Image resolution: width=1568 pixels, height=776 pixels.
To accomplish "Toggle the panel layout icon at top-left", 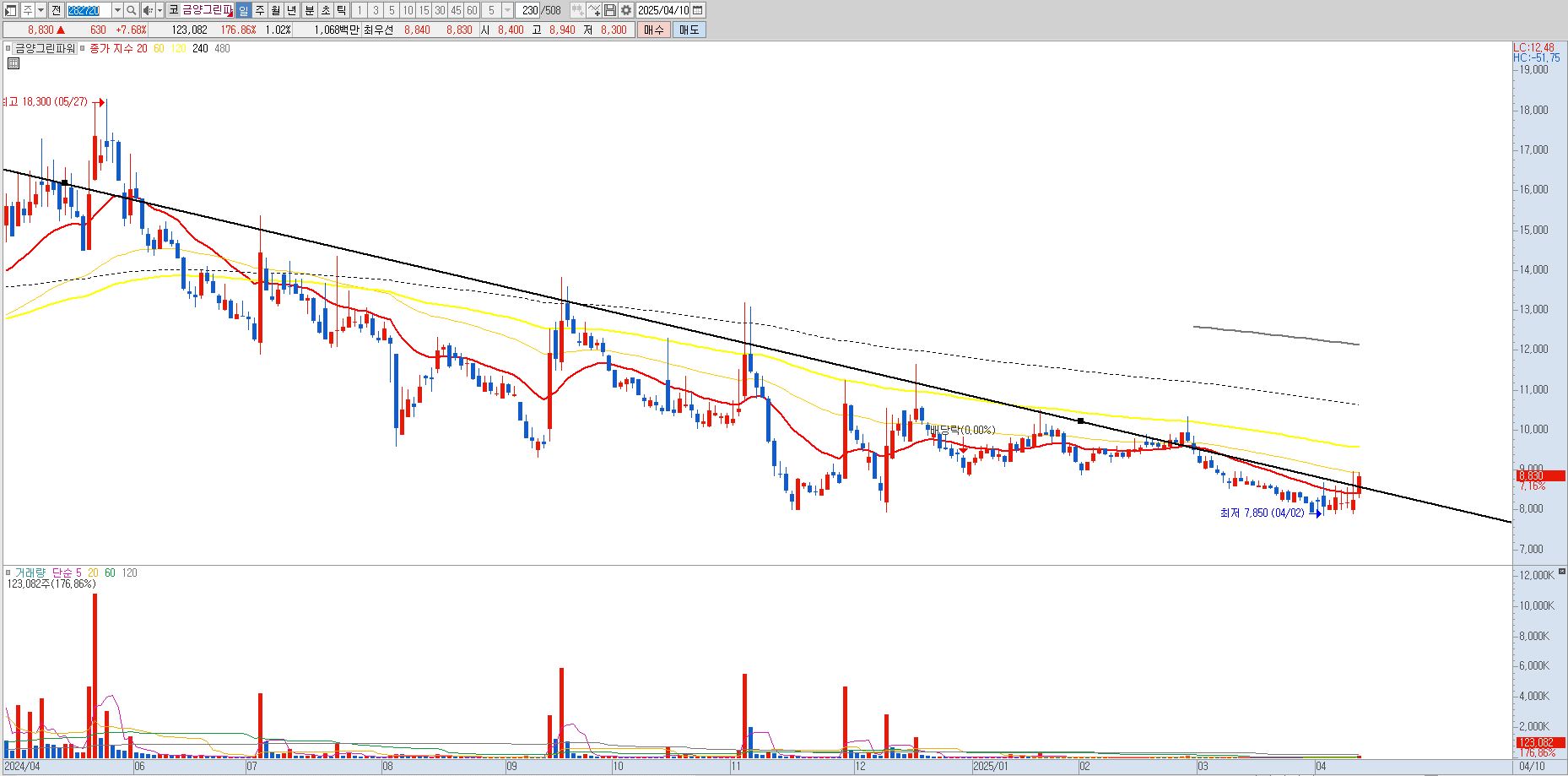I will point(11,10).
